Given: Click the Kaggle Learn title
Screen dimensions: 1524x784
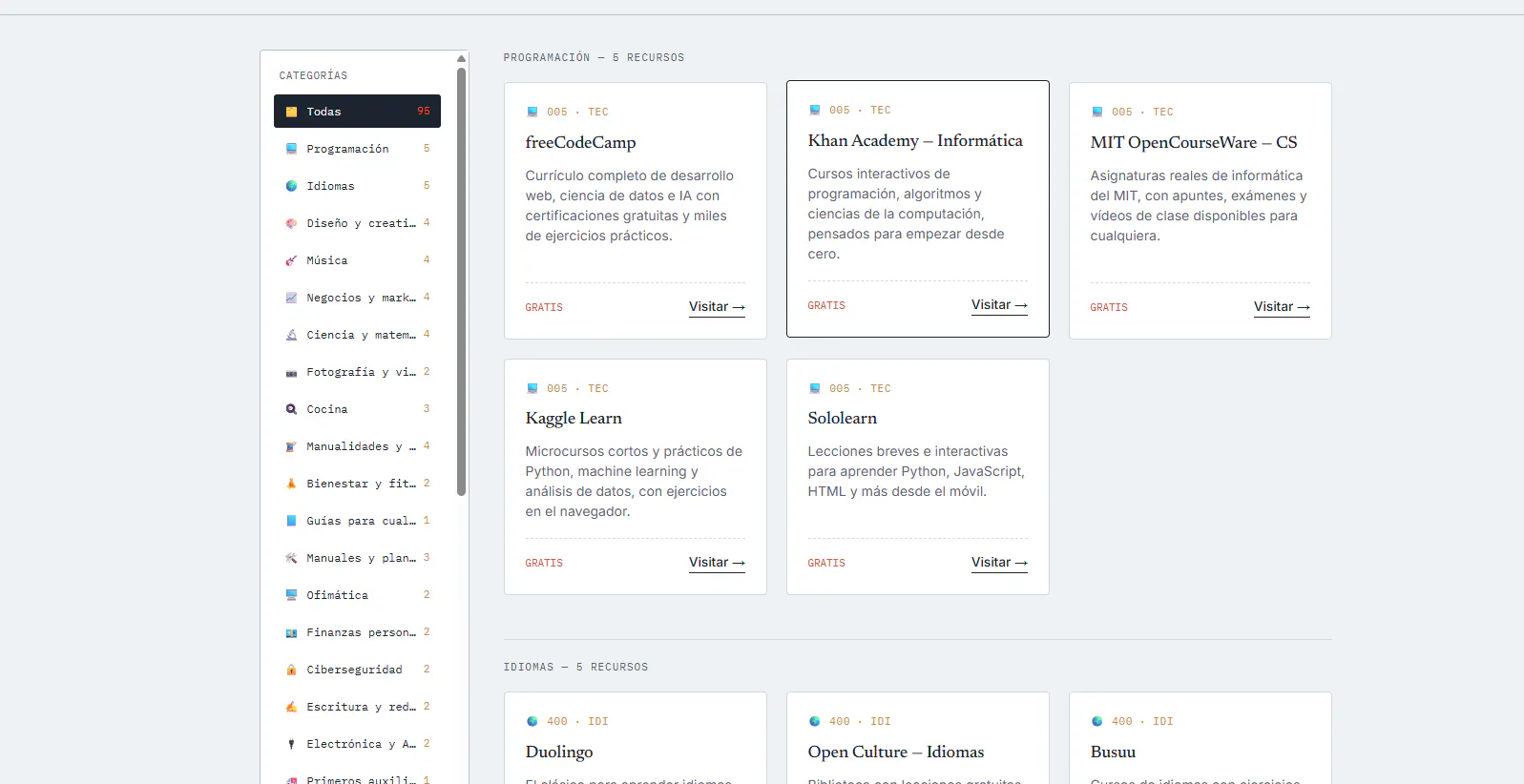Looking at the screenshot, I should click(574, 418).
